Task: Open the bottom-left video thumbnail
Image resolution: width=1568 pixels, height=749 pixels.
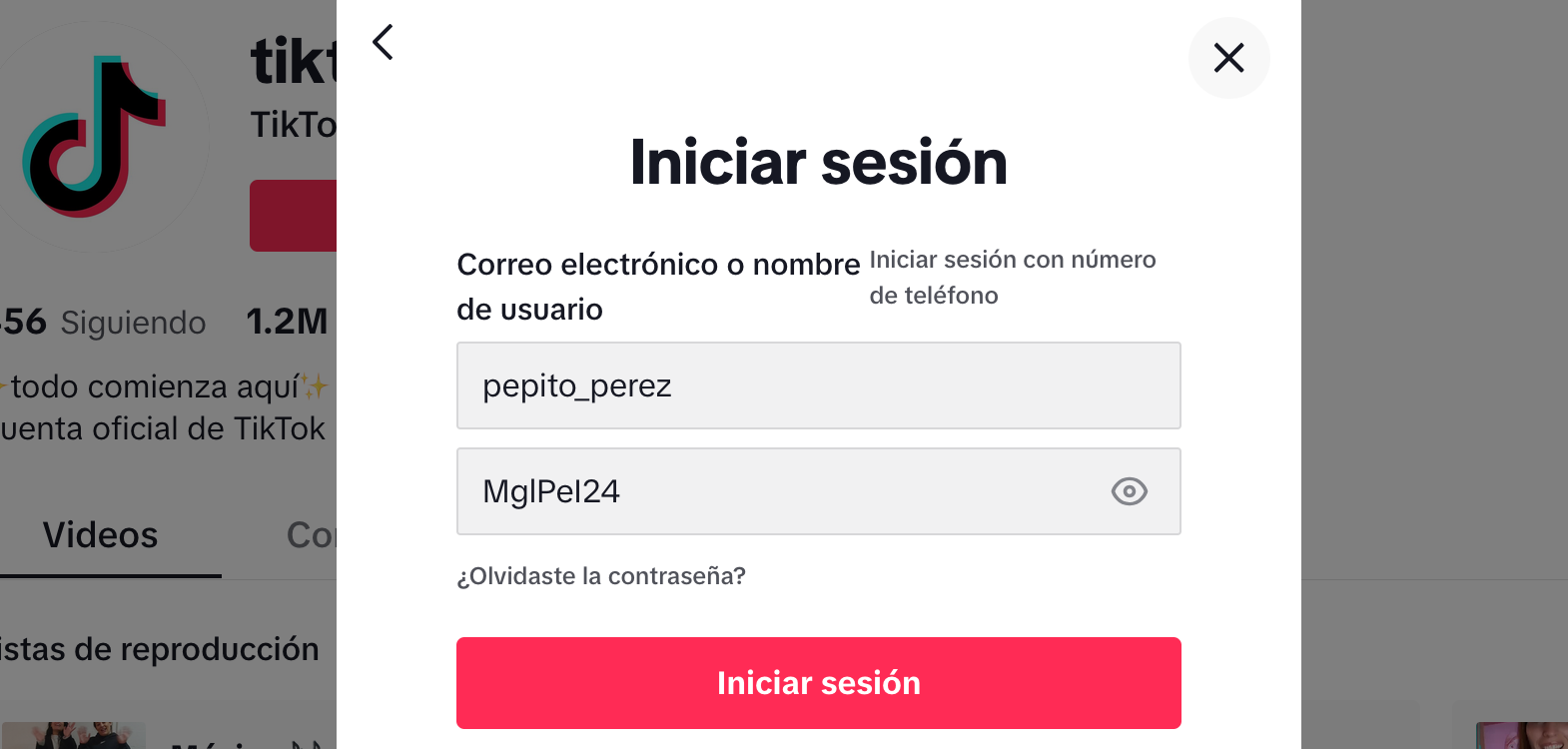Action: 74,736
